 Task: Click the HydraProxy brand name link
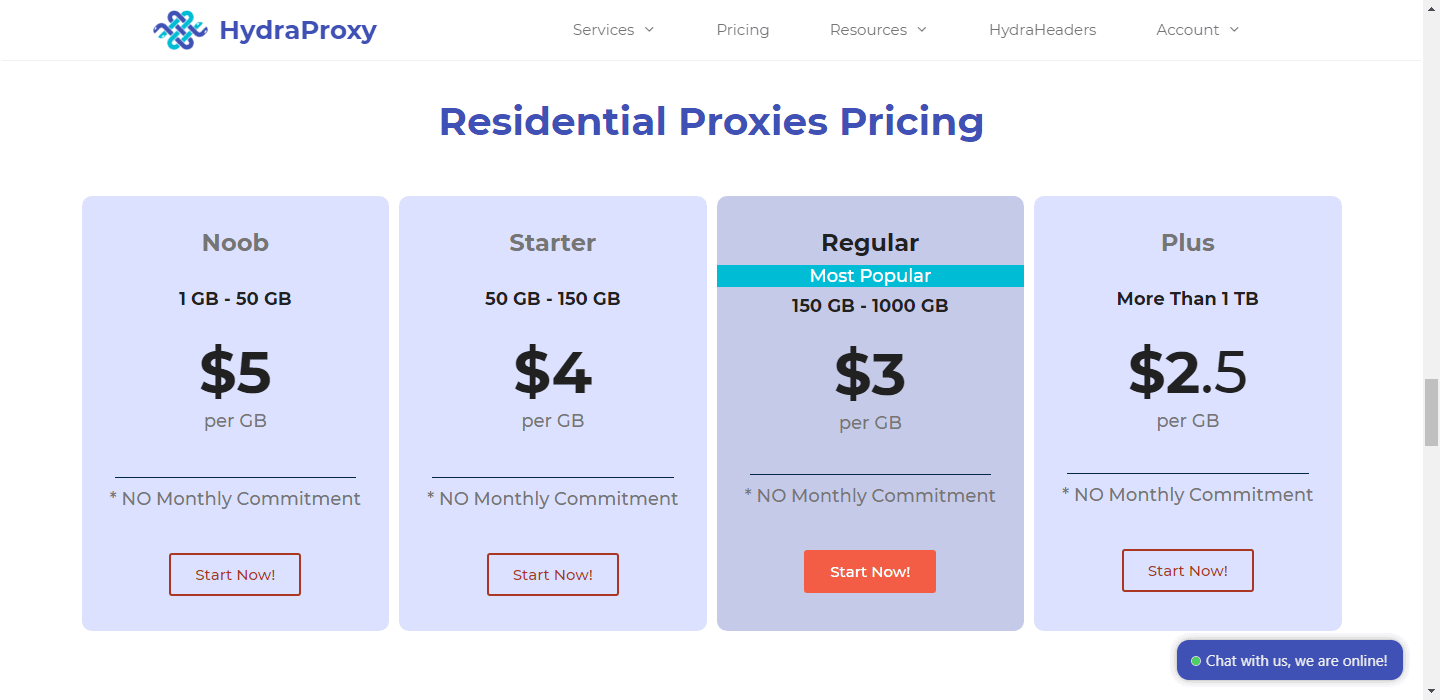298,30
